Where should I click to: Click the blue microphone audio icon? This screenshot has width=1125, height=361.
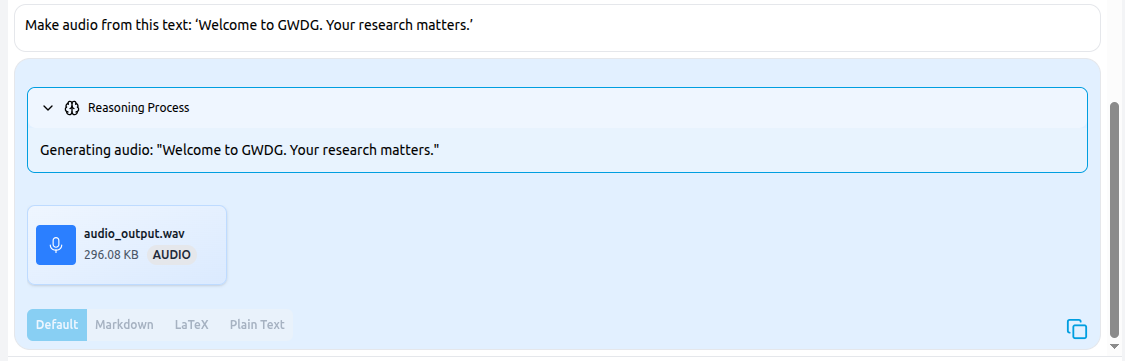pos(56,245)
